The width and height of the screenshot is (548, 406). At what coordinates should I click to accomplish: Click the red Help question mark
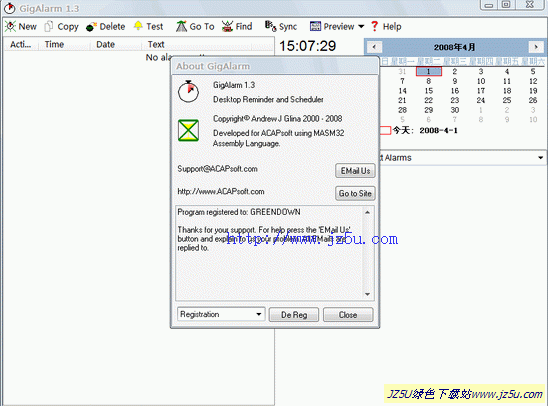click(x=375, y=26)
